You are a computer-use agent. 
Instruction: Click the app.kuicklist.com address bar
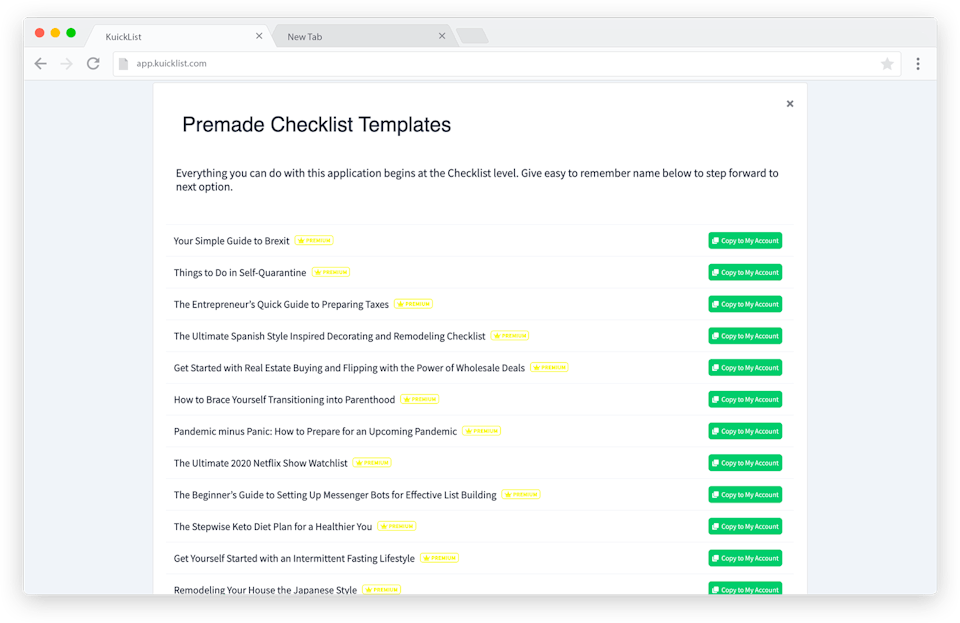click(500, 63)
